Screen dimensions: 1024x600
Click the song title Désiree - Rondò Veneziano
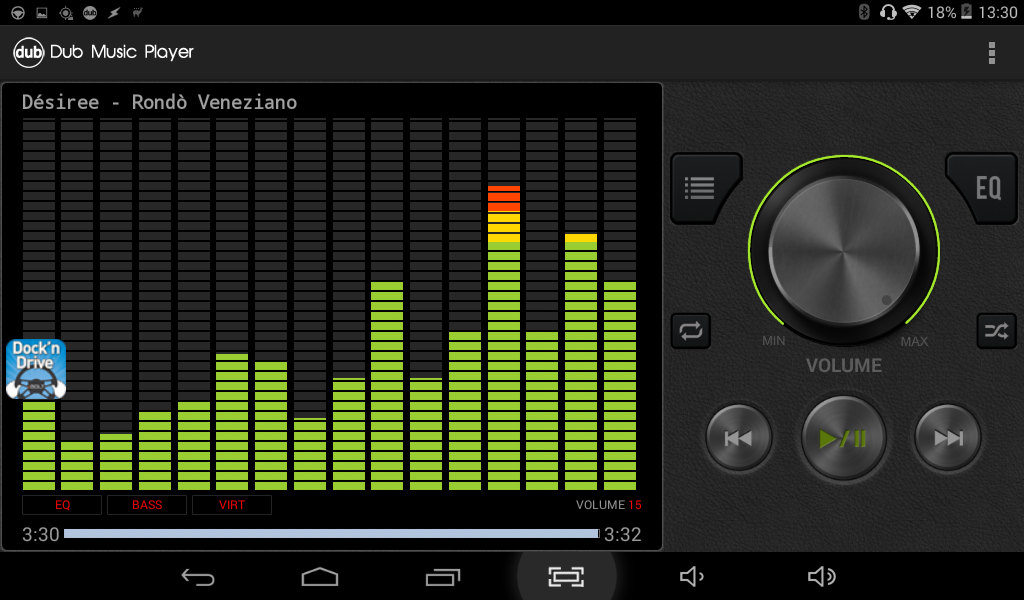tap(160, 102)
